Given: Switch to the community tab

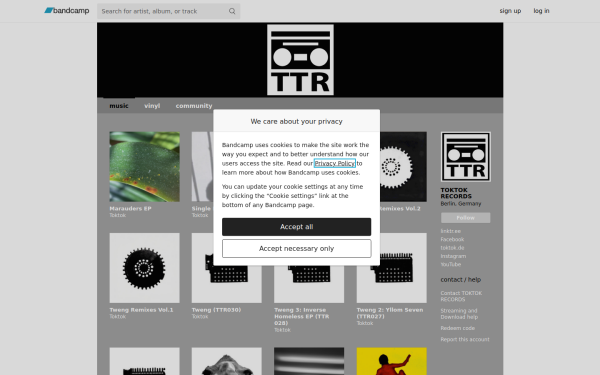Looking at the screenshot, I should pyautogui.click(x=194, y=106).
